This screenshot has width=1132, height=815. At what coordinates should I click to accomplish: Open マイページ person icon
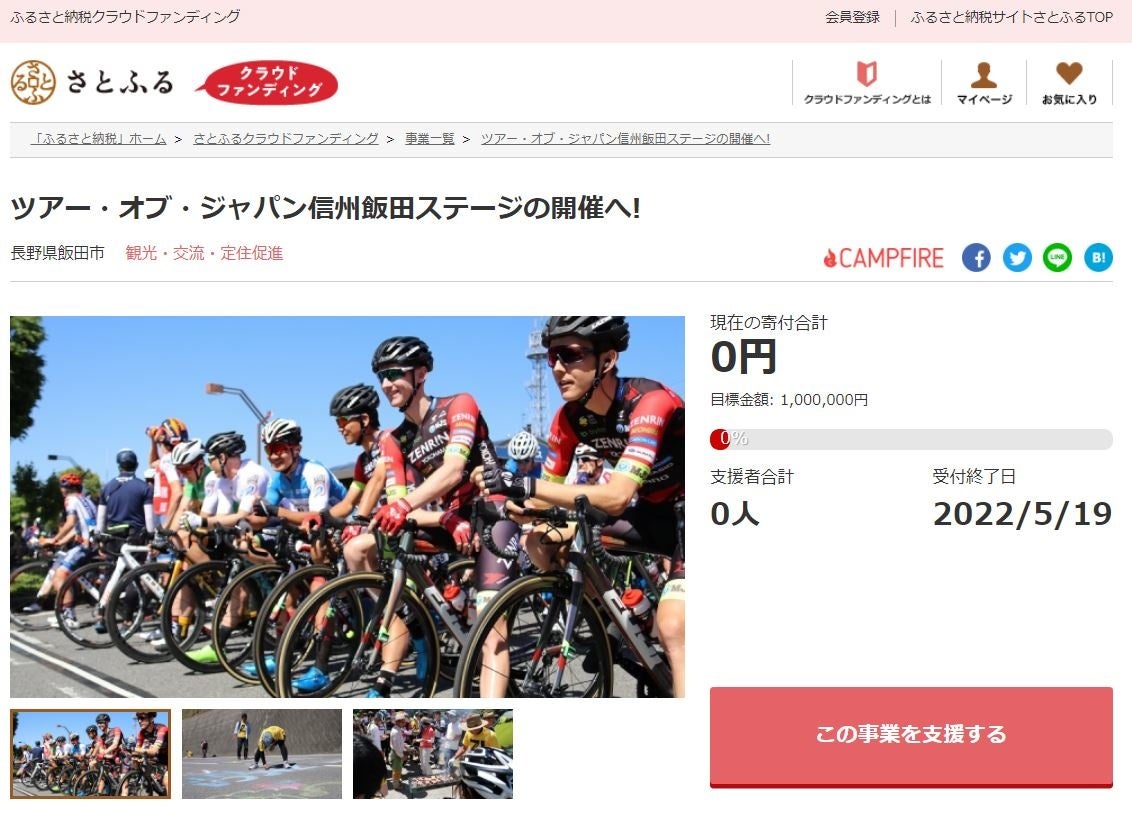(983, 74)
